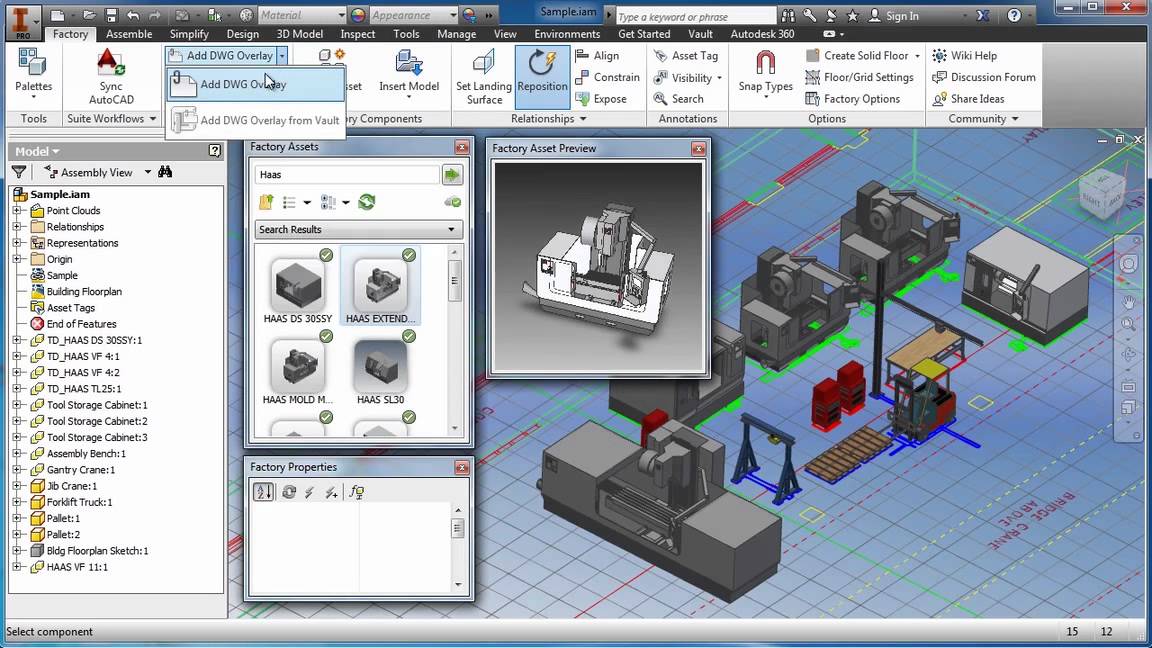Click the up-folder icon in Factory Assets
1152x648 pixels.
tap(266, 202)
